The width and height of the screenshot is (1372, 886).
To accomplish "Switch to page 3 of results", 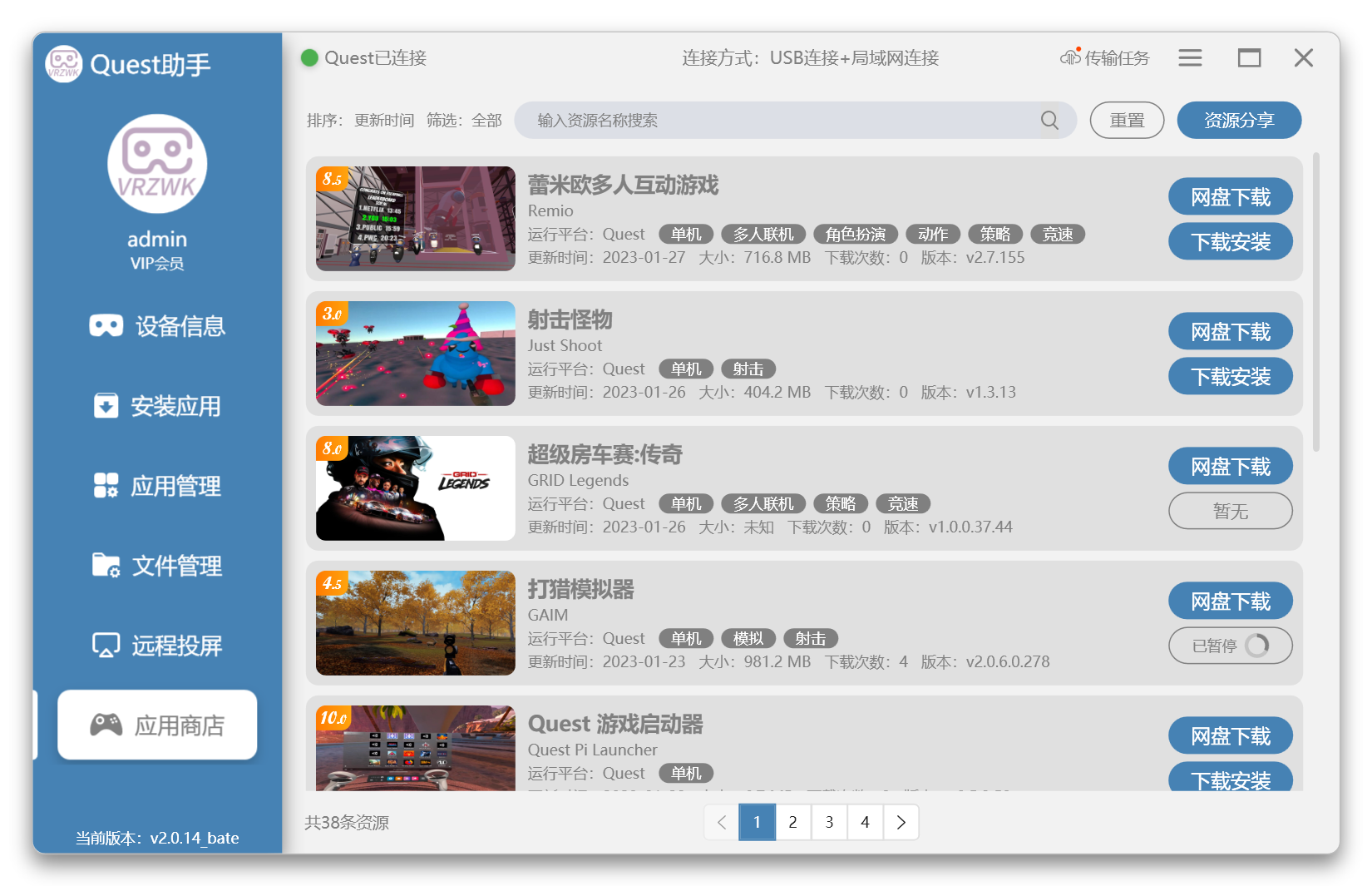I will coord(829,822).
